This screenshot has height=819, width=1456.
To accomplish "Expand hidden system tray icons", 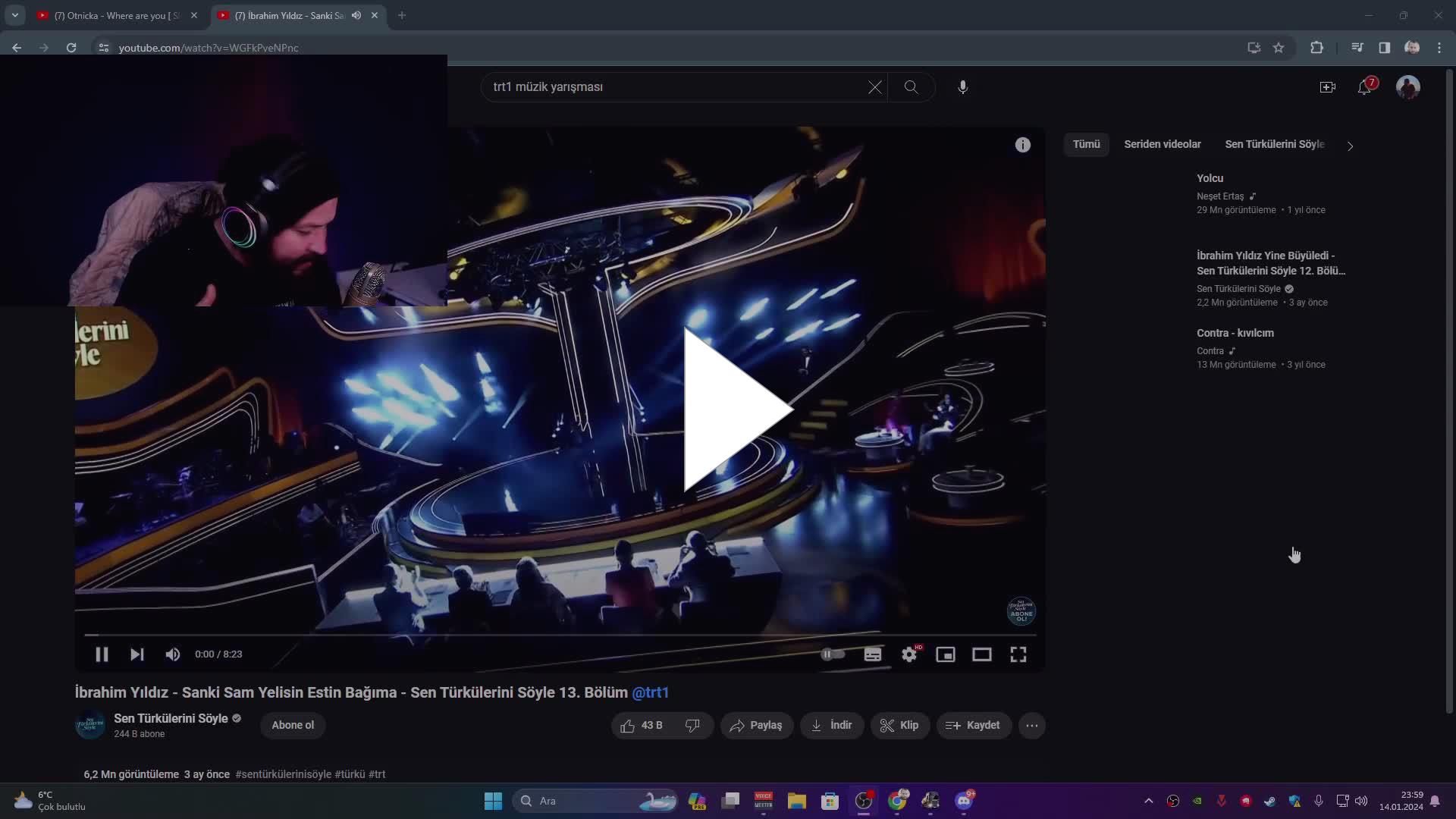I will click(x=1147, y=800).
